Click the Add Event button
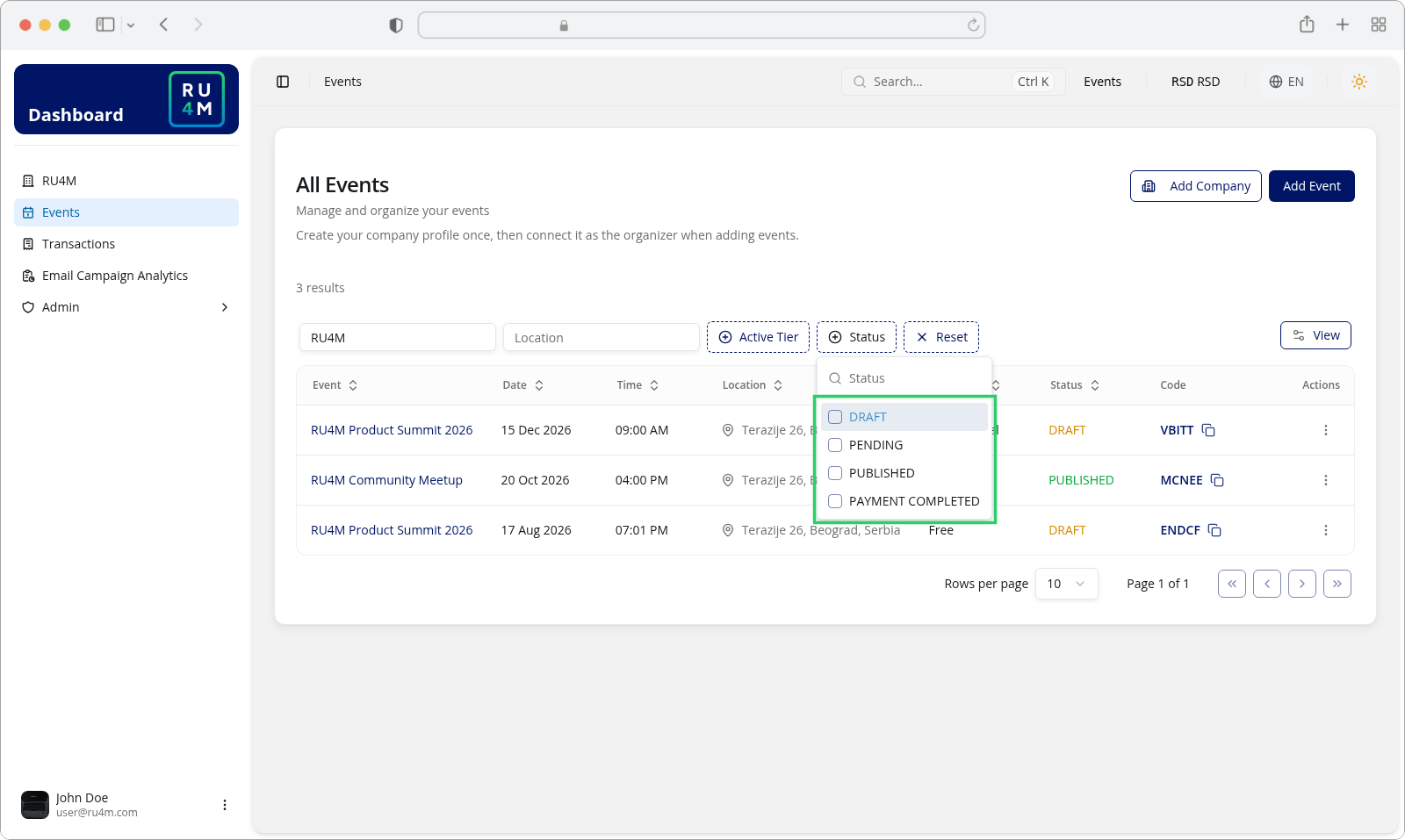Screen dimensions: 1405x840 click(x=1312, y=186)
